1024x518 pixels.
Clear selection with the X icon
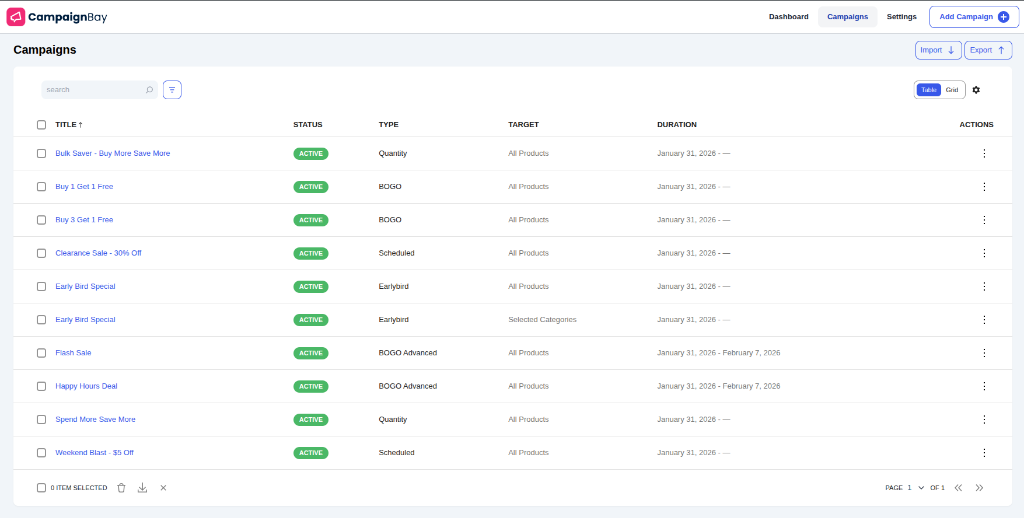click(x=163, y=488)
